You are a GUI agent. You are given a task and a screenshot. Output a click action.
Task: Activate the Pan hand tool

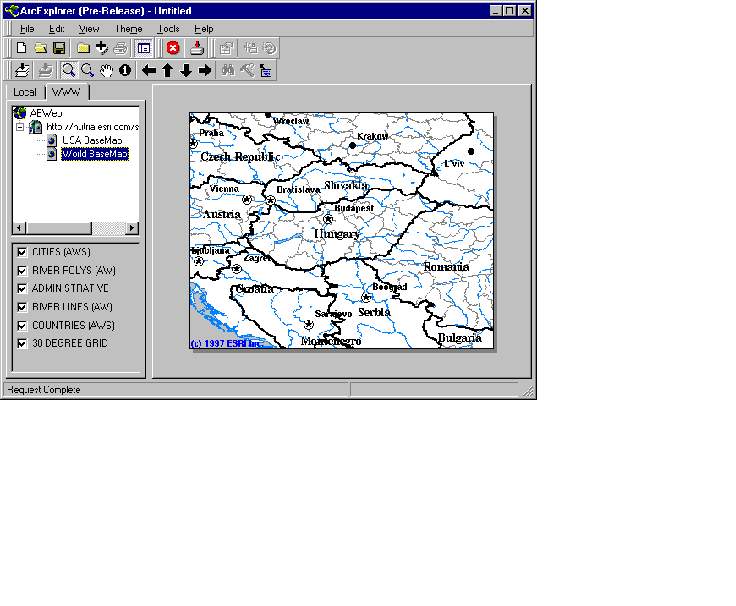[x=106, y=70]
